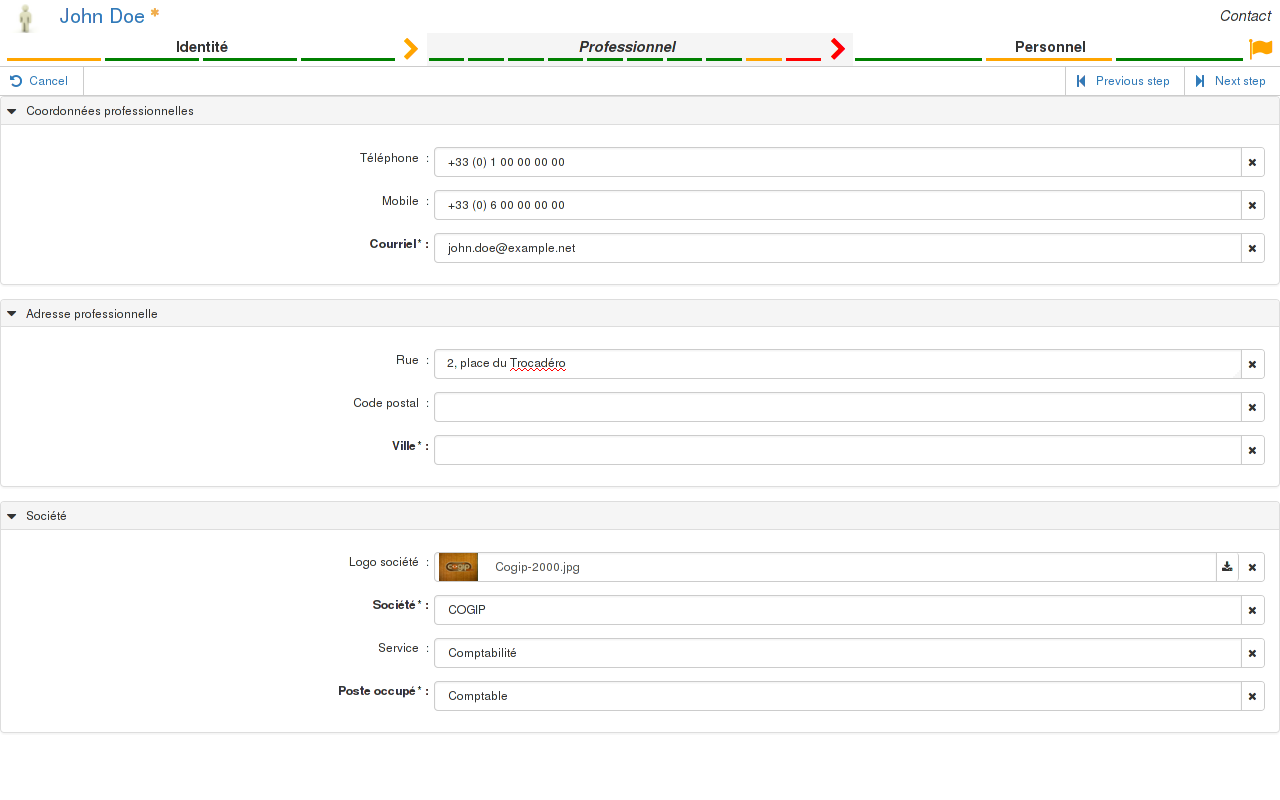Collapse the Société section
The image size is (1280, 800).
[11, 516]
